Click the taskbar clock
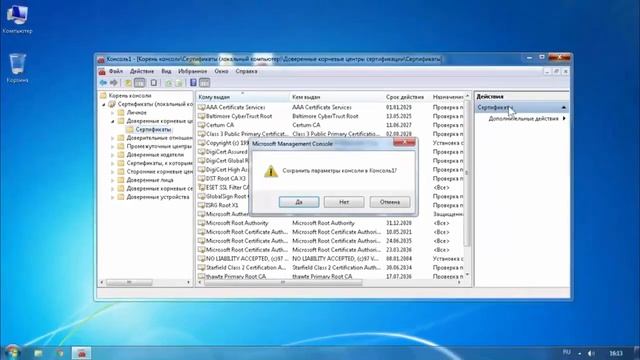640x360 pixels. pyautogui.click(x=616, y=353)
